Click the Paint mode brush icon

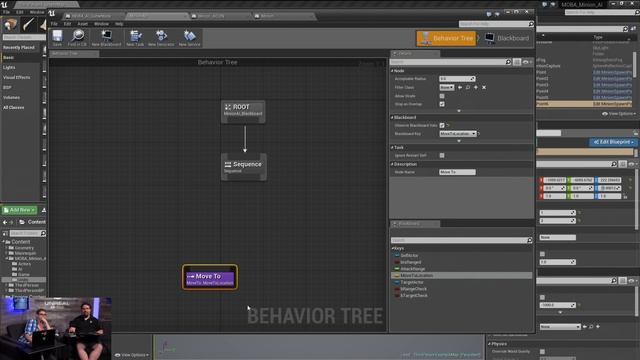28,24
